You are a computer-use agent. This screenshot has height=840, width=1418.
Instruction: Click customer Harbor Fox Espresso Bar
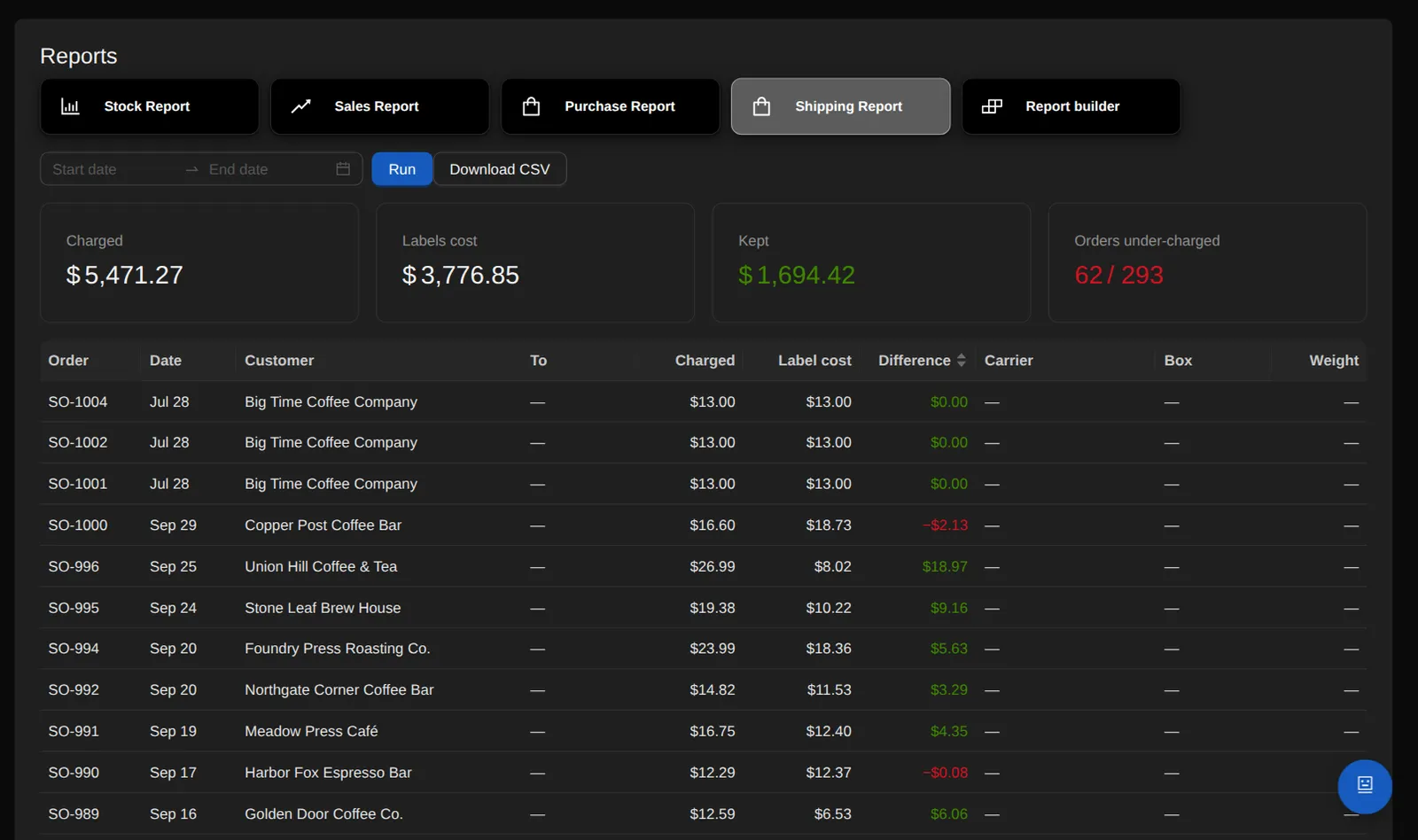pyautogui.click(x=328, y=773)
